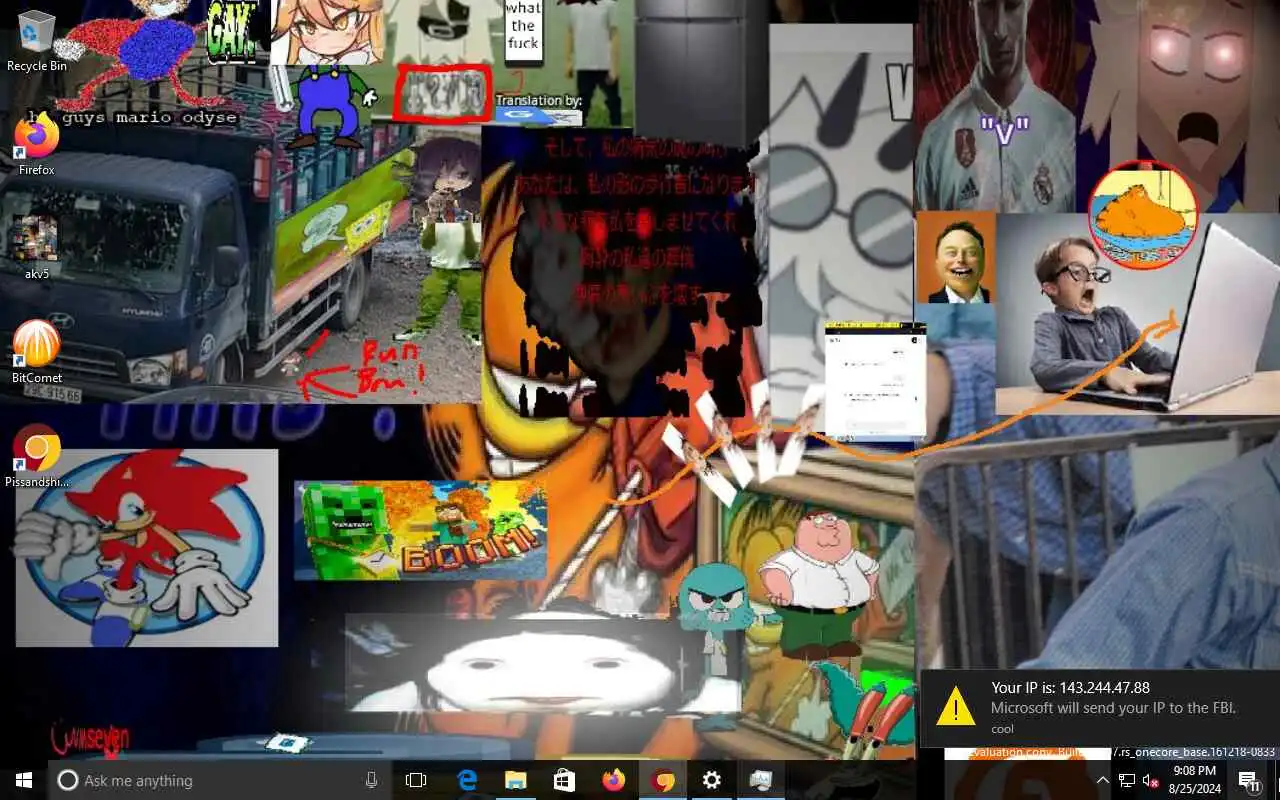The height and width of the screenshot is (800, 1280).
Task: Switch to the red Chrome-style app on taskbar
Action: (662, 780)
